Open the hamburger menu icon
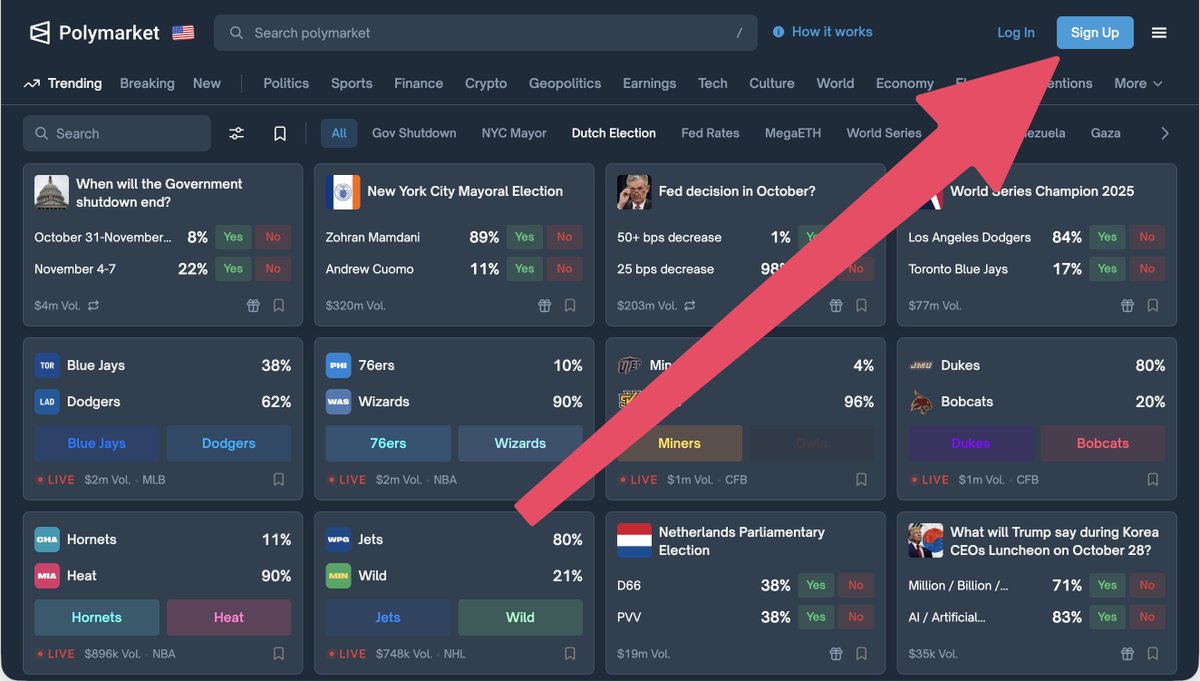The width and height of the screenshot is (1200, 681). (x=1159, y=33)
